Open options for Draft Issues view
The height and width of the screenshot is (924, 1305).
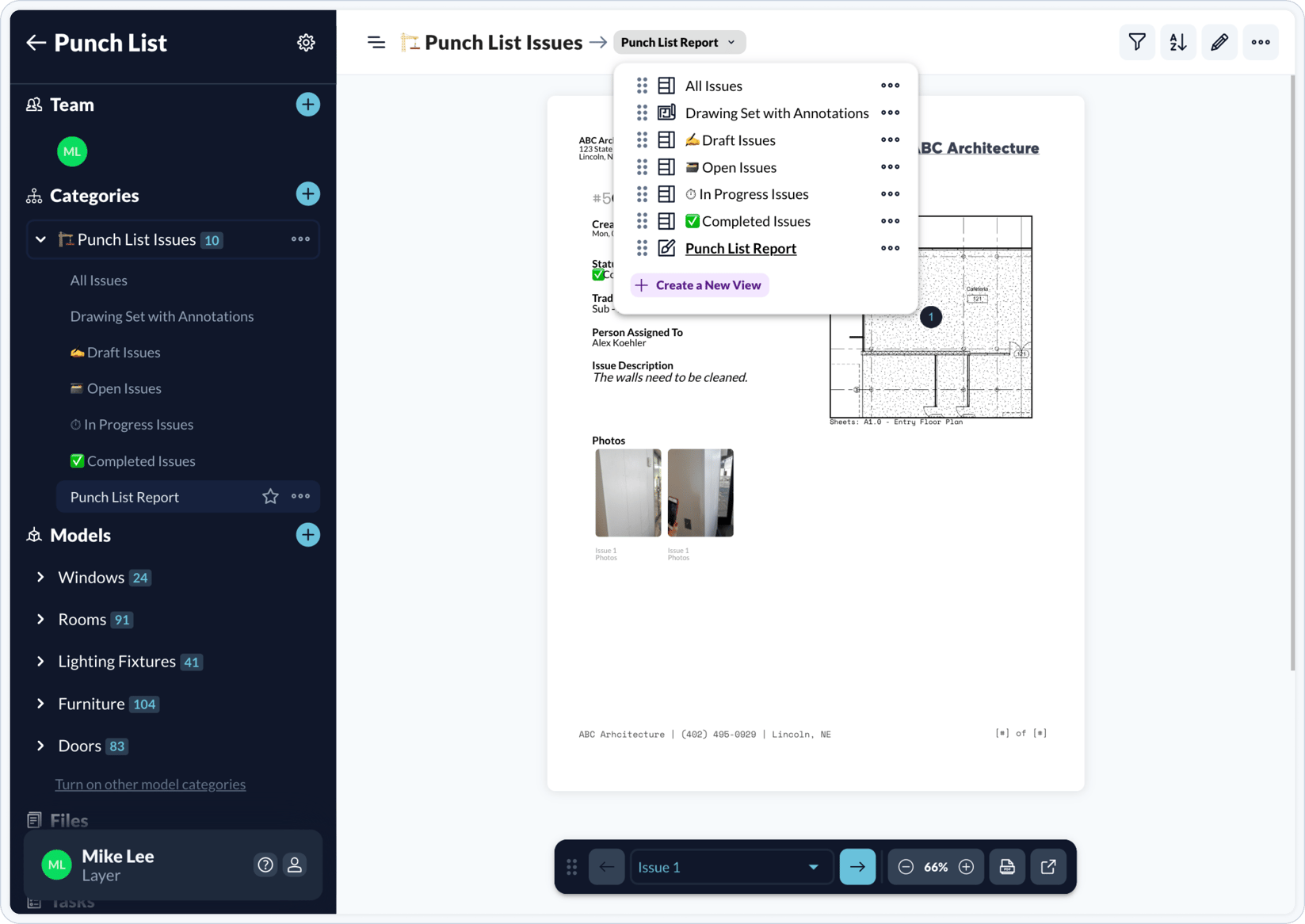click(x=891, y=140)
